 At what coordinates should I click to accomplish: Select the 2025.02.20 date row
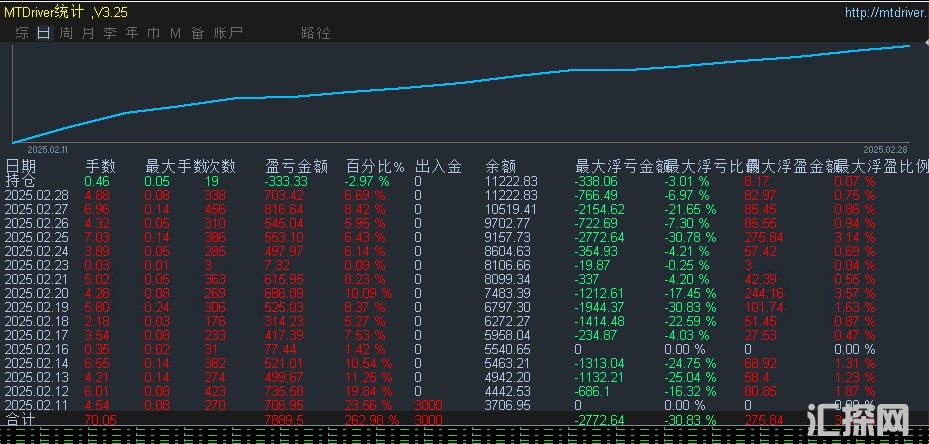[x=37, y=293]
